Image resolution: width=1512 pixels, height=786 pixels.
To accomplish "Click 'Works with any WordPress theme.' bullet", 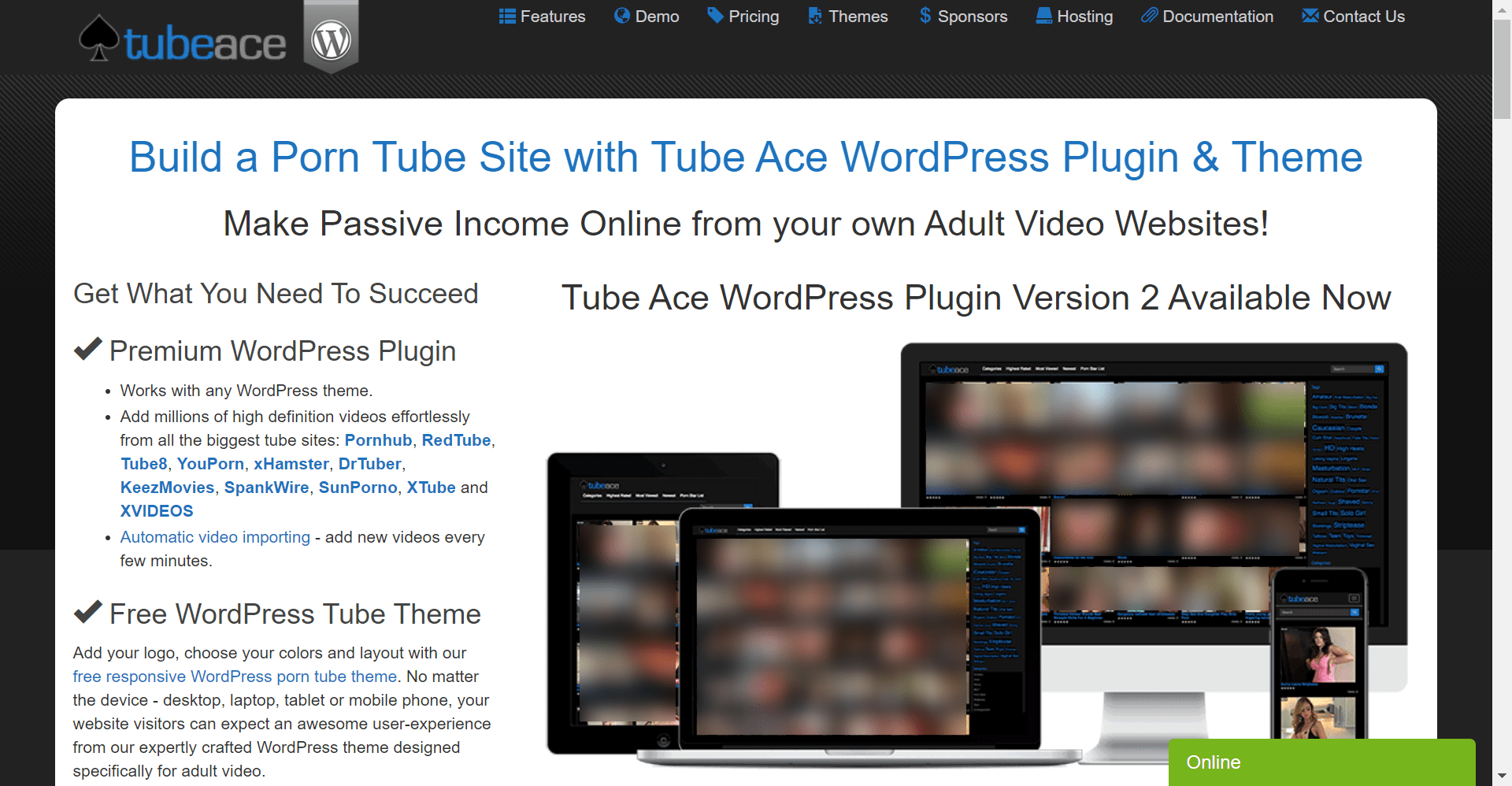I will [x=246, y=391].
